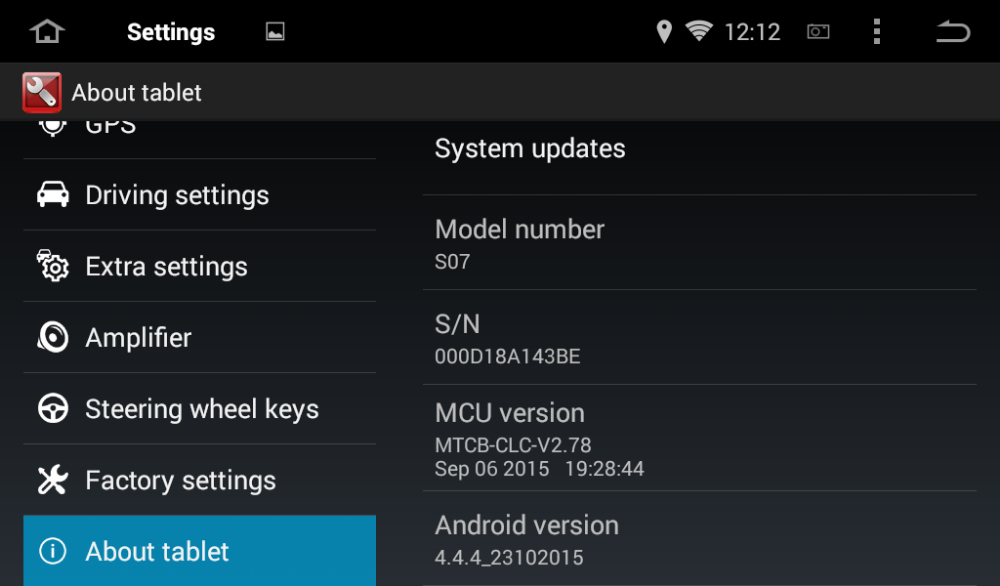Viewport: 1000px width, 586px height.
Task: Tap the Android version 4.4.4 entry
Action: [x=700, y=539]
